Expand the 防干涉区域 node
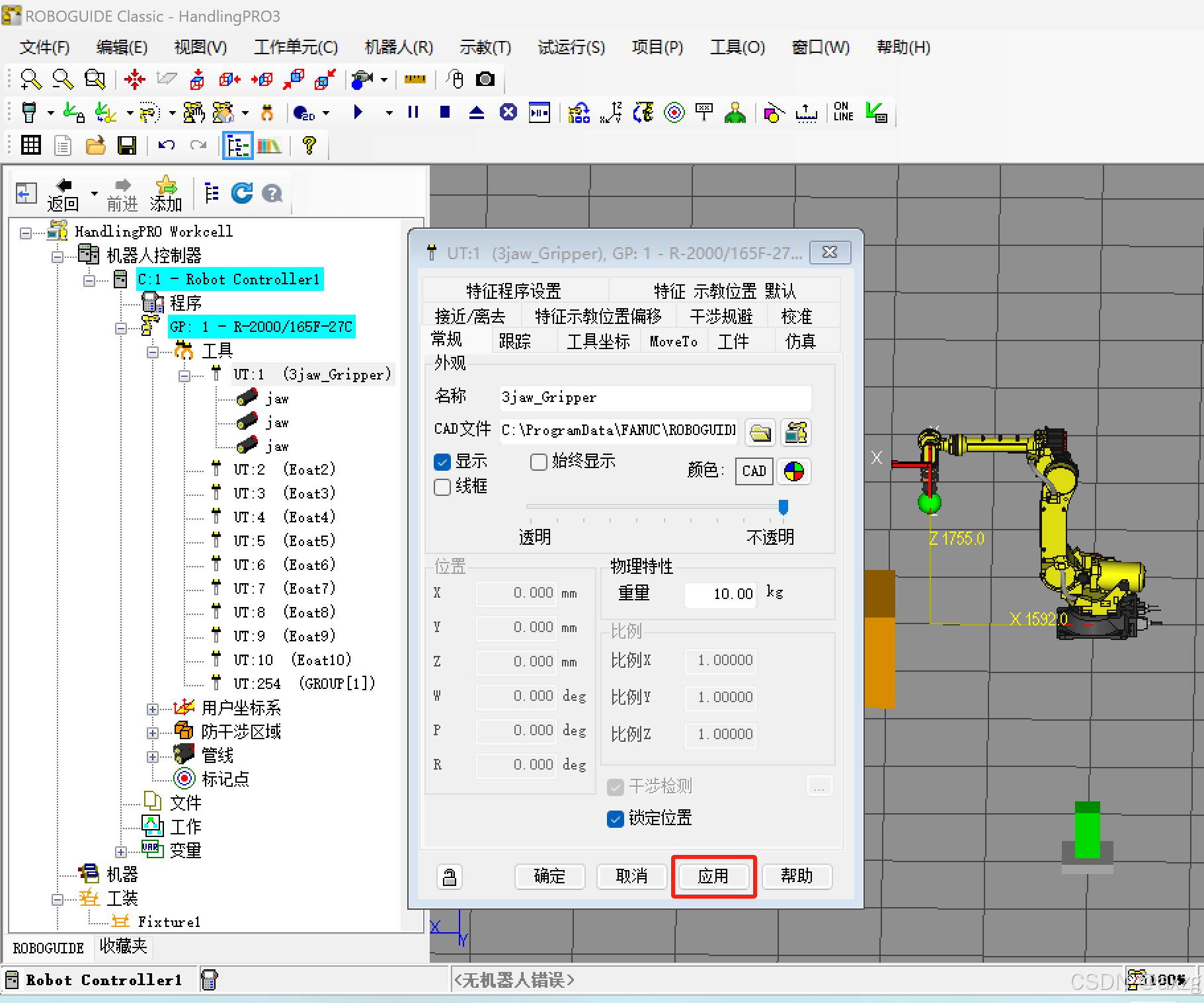The image size is (1204, 1003). pyautogui.click(x=153, y=733)
